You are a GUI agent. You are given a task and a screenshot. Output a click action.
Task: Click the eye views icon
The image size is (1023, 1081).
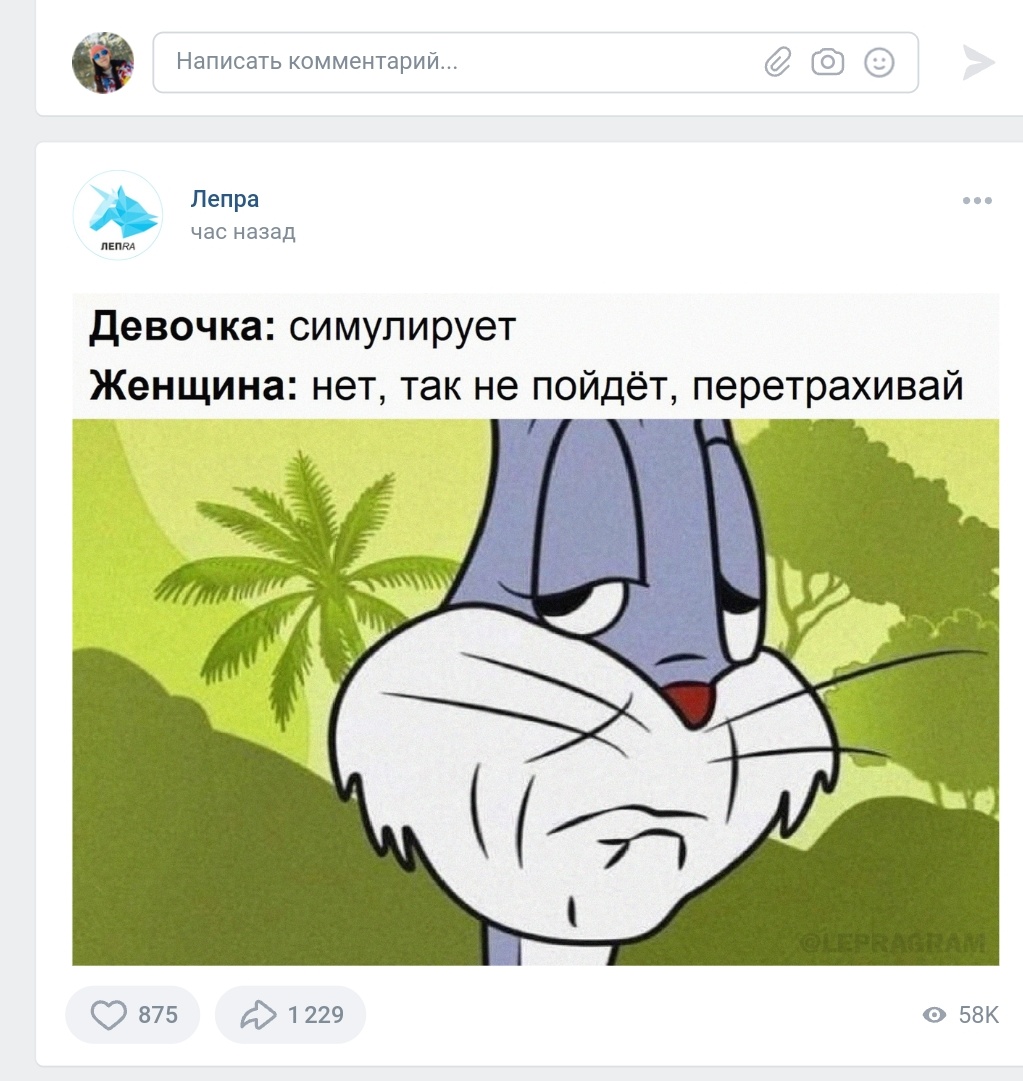(935, 1015)
